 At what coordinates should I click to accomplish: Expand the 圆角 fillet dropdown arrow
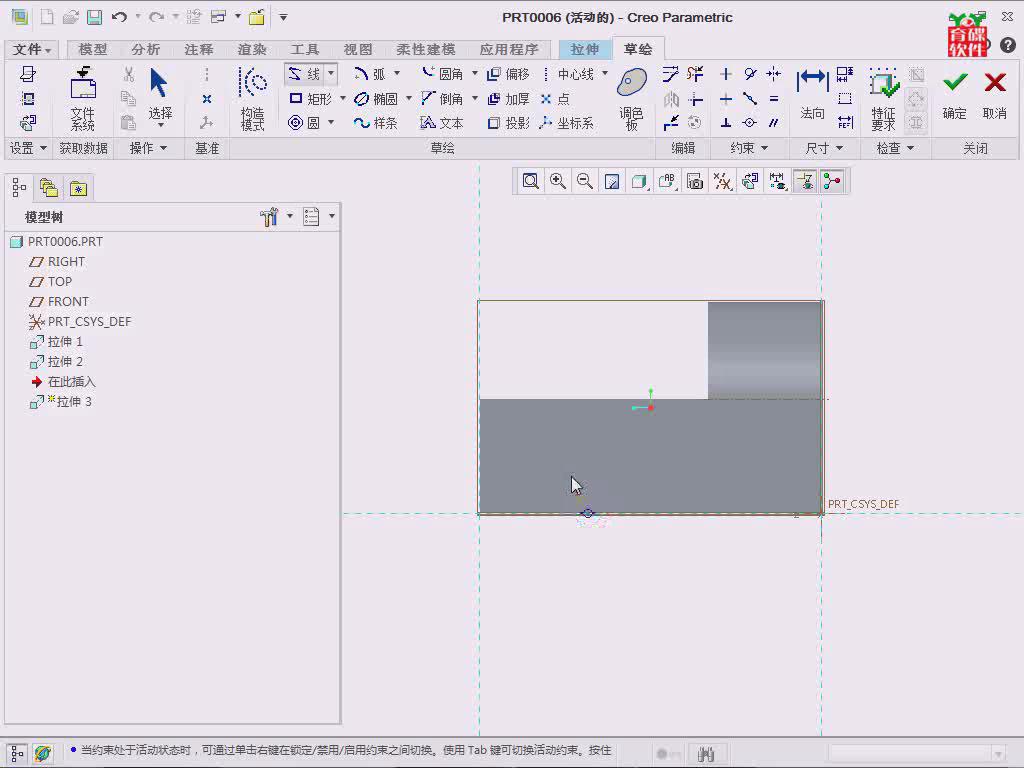click(475, 74)
